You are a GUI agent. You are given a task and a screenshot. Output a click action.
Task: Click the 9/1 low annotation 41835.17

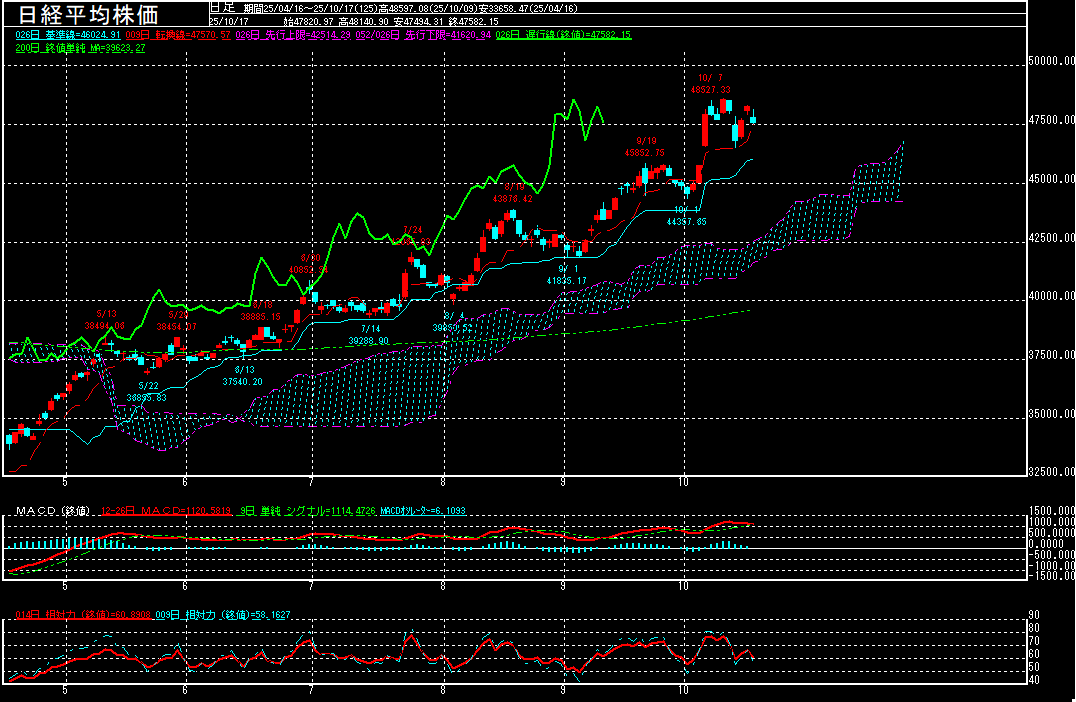(566, 281)
